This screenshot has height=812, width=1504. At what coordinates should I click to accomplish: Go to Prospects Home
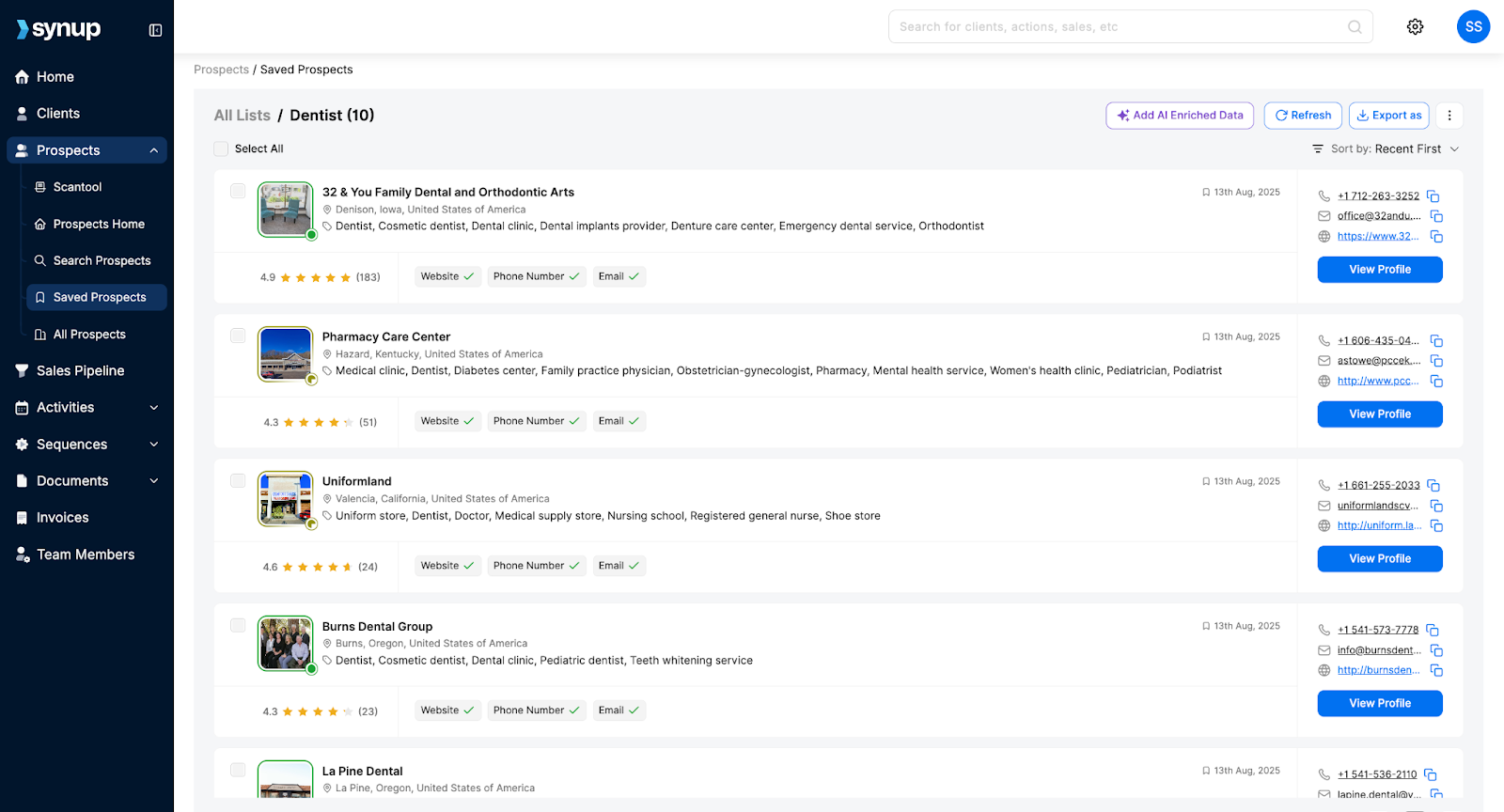(99, 224)
